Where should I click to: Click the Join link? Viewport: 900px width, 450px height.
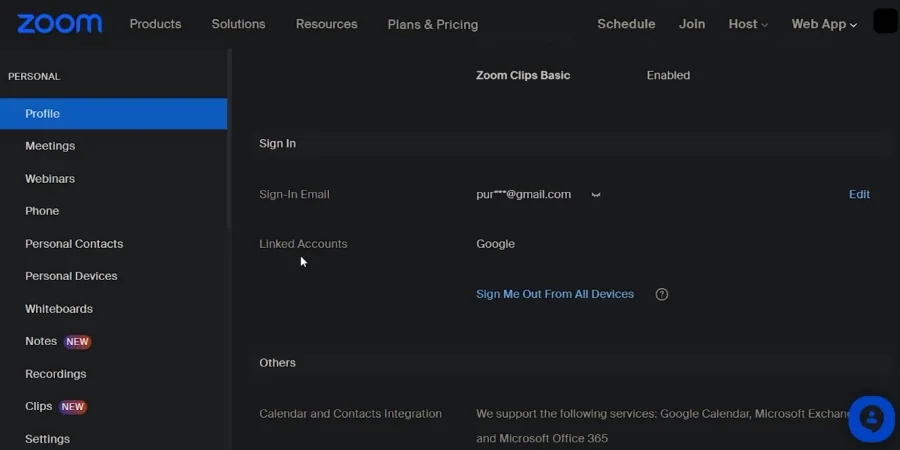click(x=692, y=24)
